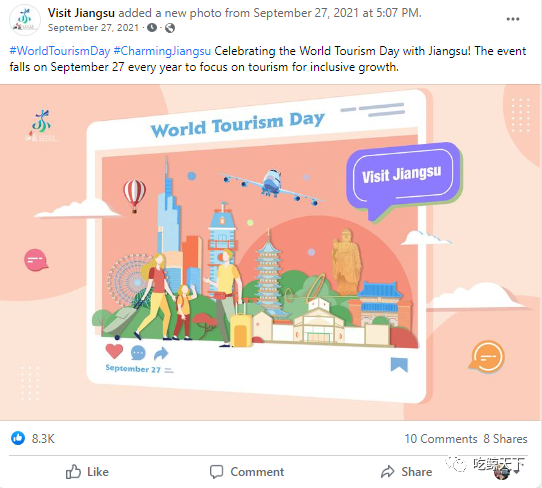Click the blue bookmark icon in the illustration

399,365
